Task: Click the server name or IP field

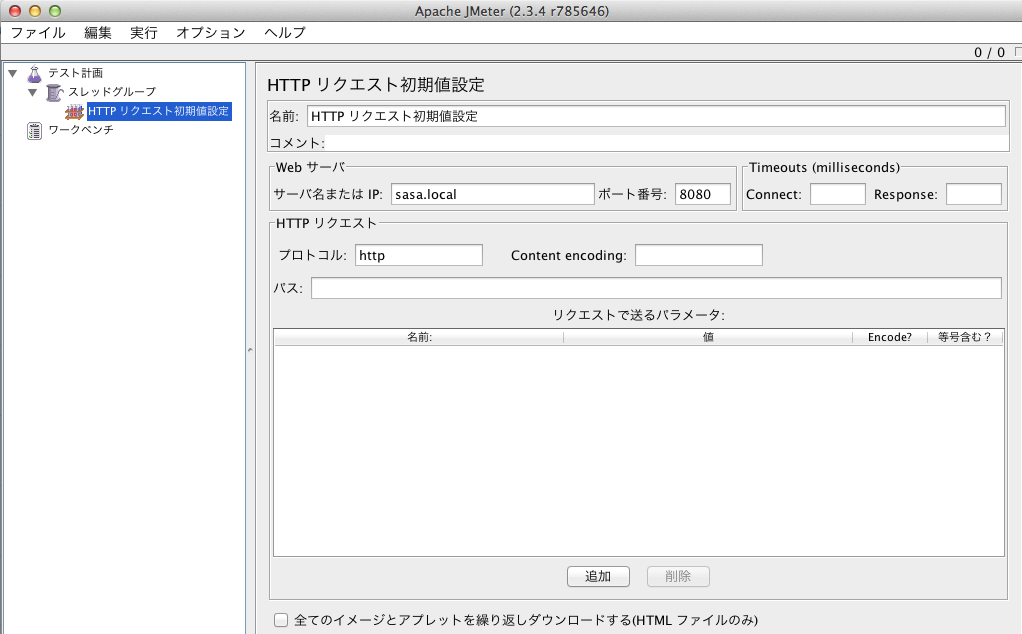Action: (x=492, y=194)
